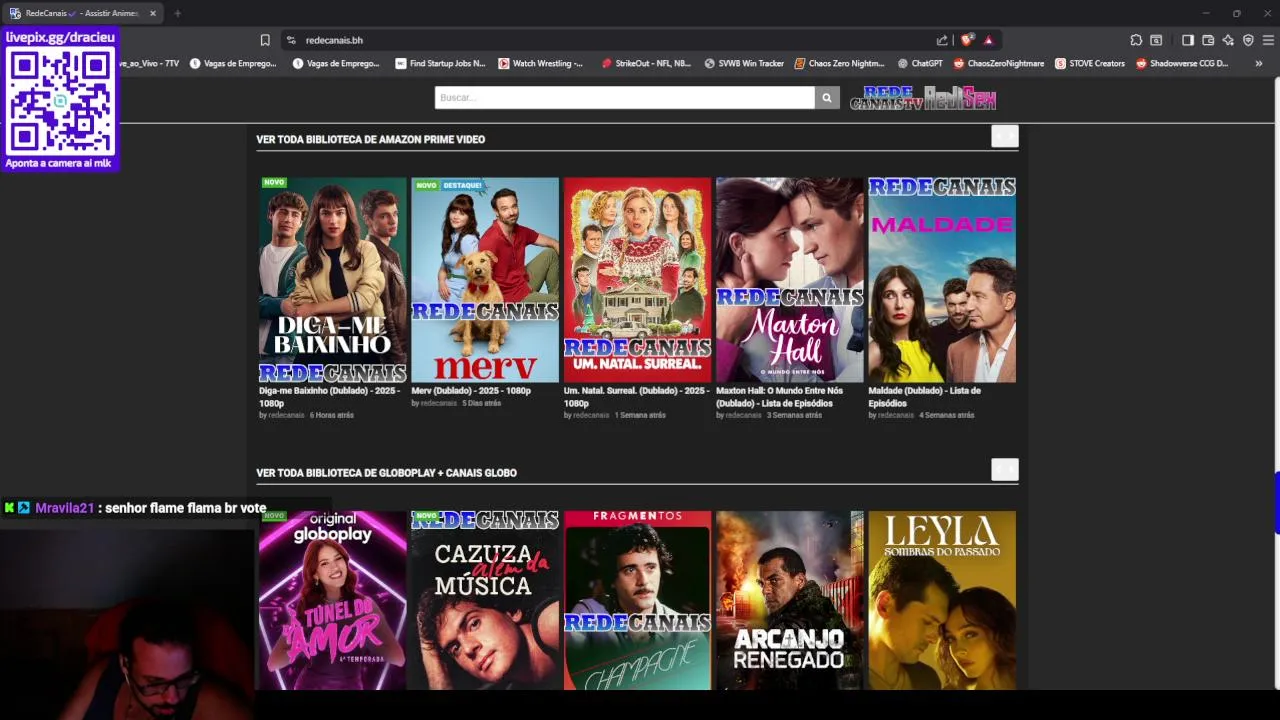Click title Diga-me Baixinho (Dublado) - 2025
Screen dimensions: 1280x720
click(x=330, y=397)
